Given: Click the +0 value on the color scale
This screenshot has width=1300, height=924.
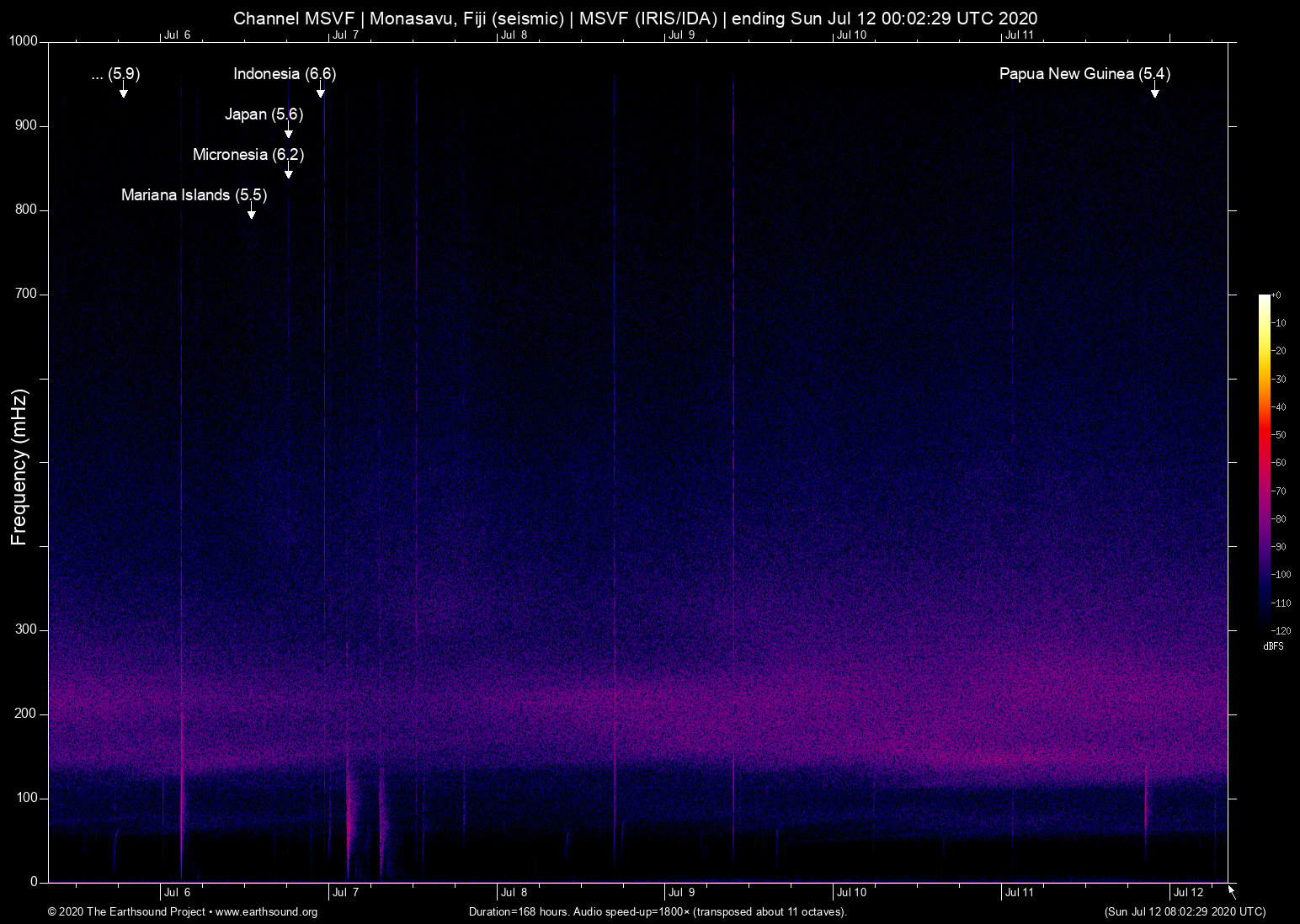Looking at the screenshot, I should tap(1276, 295).
